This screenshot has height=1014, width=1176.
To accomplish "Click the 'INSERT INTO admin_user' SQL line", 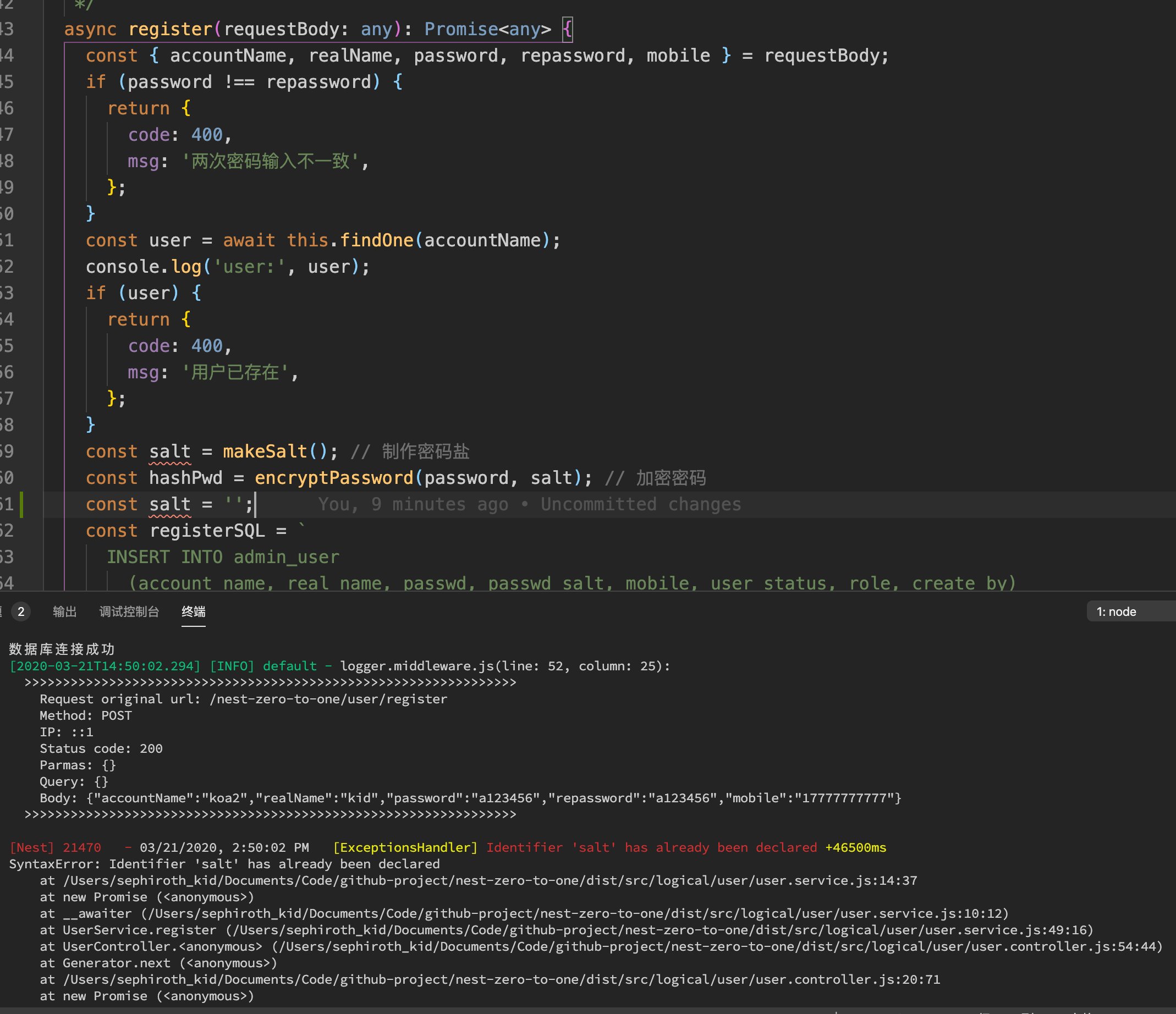I will coord(223,556).
